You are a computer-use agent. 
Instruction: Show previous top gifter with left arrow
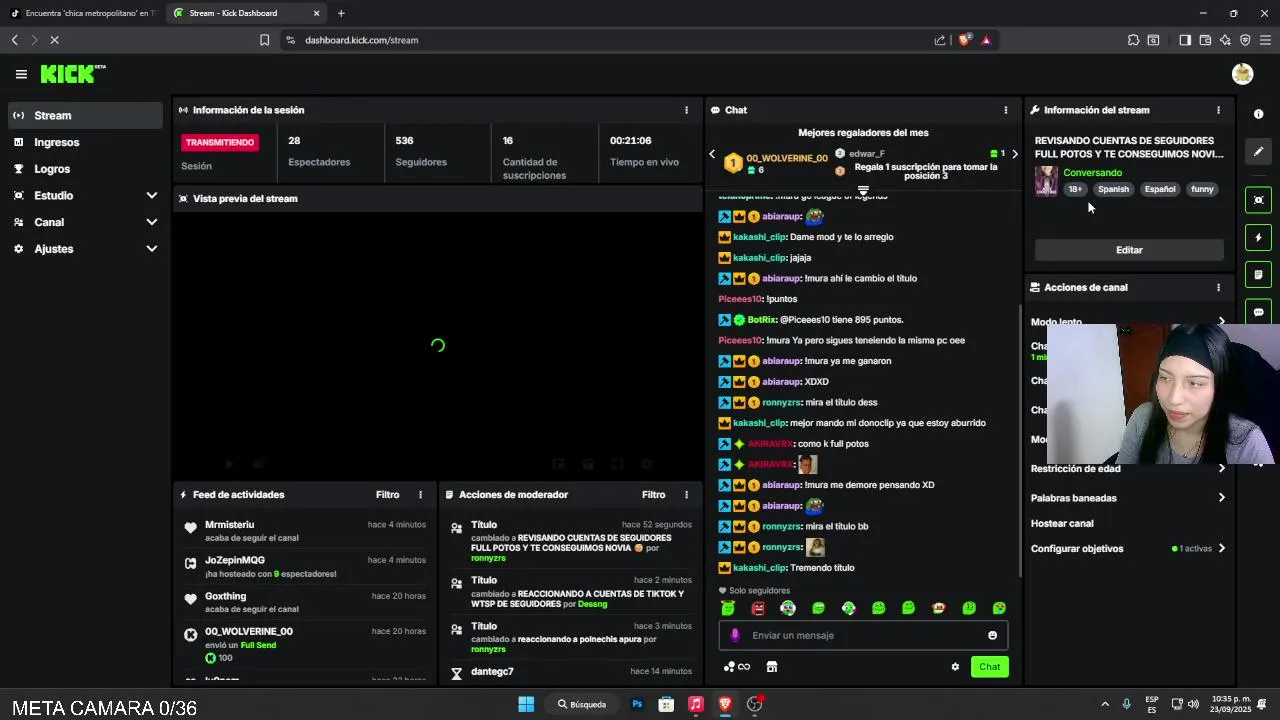[x=712, y=154]
